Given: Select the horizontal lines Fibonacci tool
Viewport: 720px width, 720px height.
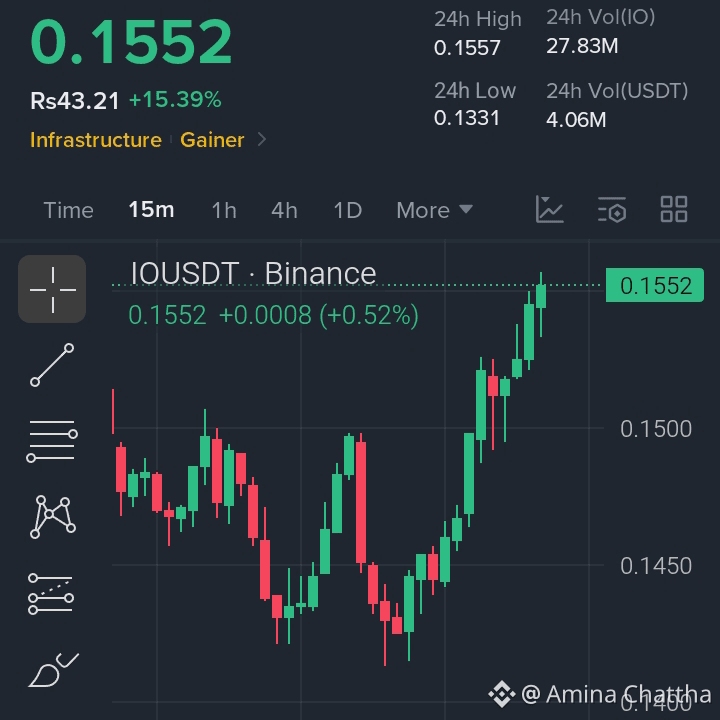Looking at the screenshot, I should point(52,441).
